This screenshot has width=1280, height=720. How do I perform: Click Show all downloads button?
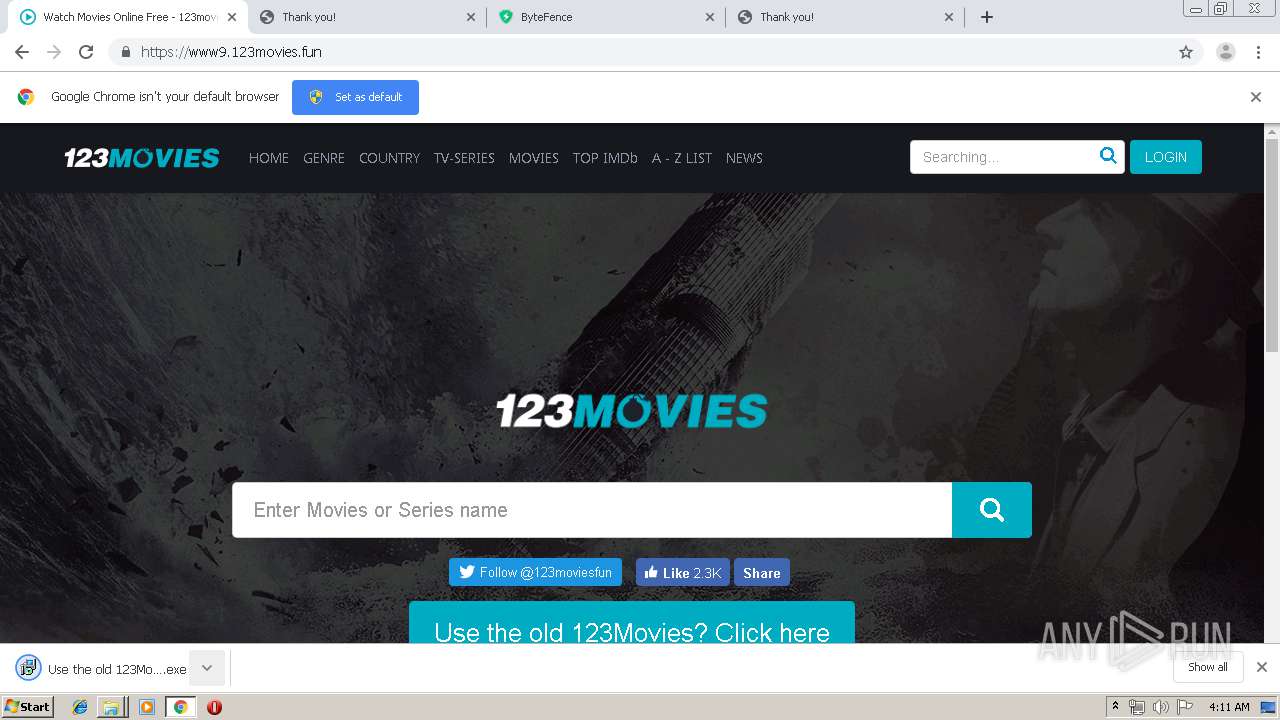[x=1208, y=667]
